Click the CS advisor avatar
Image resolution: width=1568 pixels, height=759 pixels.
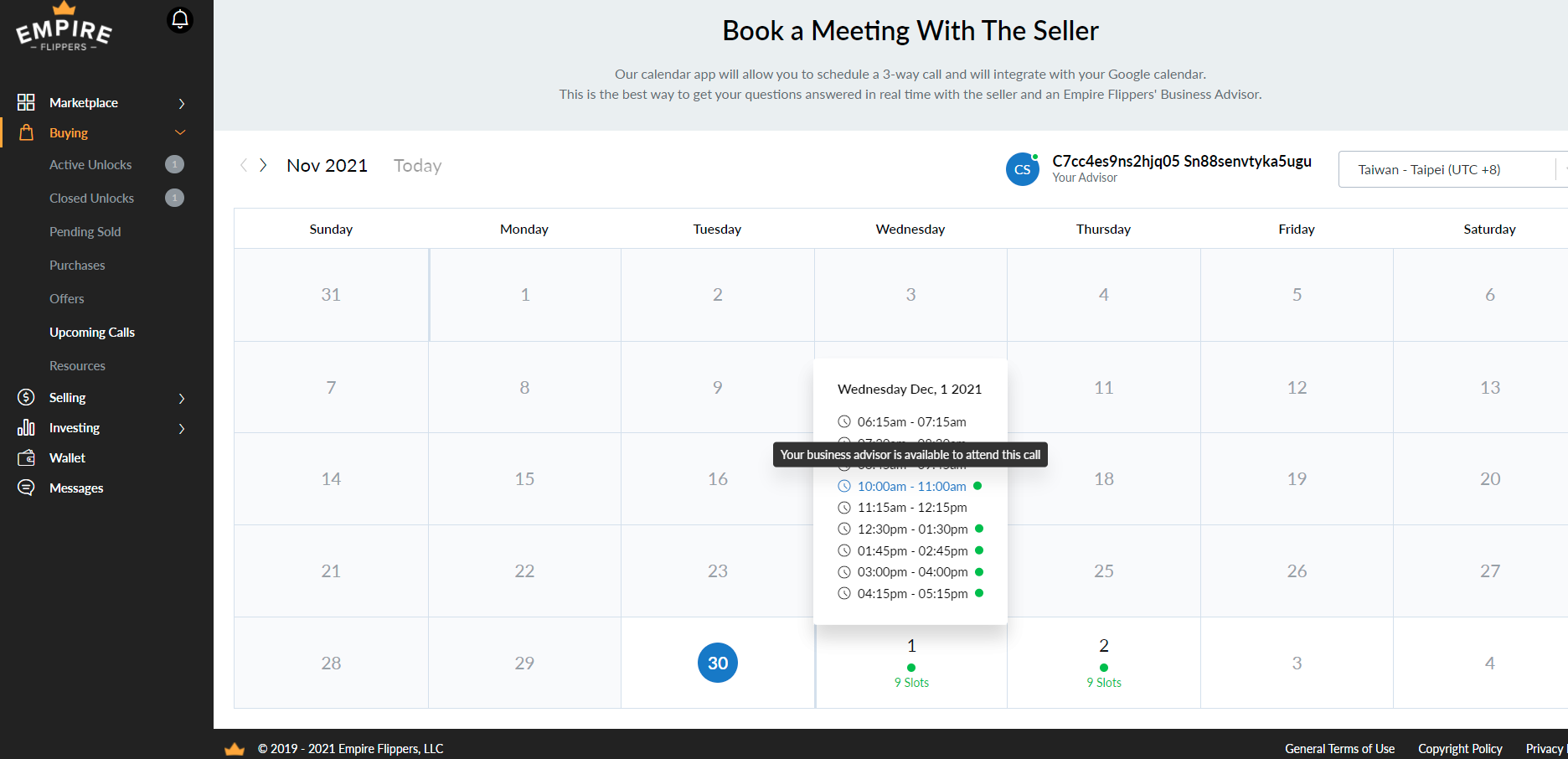pyautogui.click(x=1022, y=169)
